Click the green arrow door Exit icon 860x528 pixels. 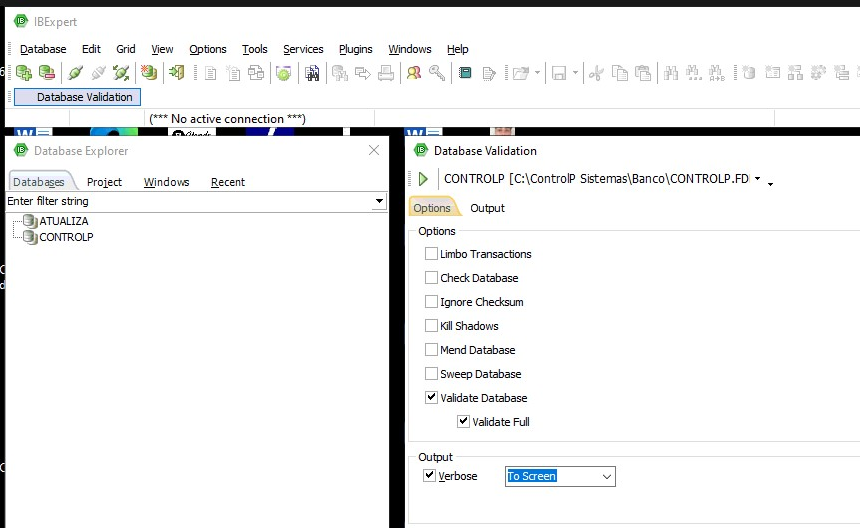coord(177,72)
